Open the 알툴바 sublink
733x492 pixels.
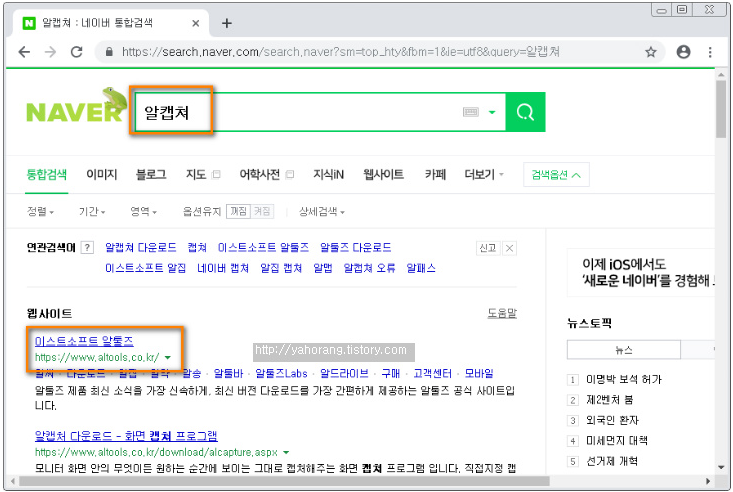coord(229,373)
